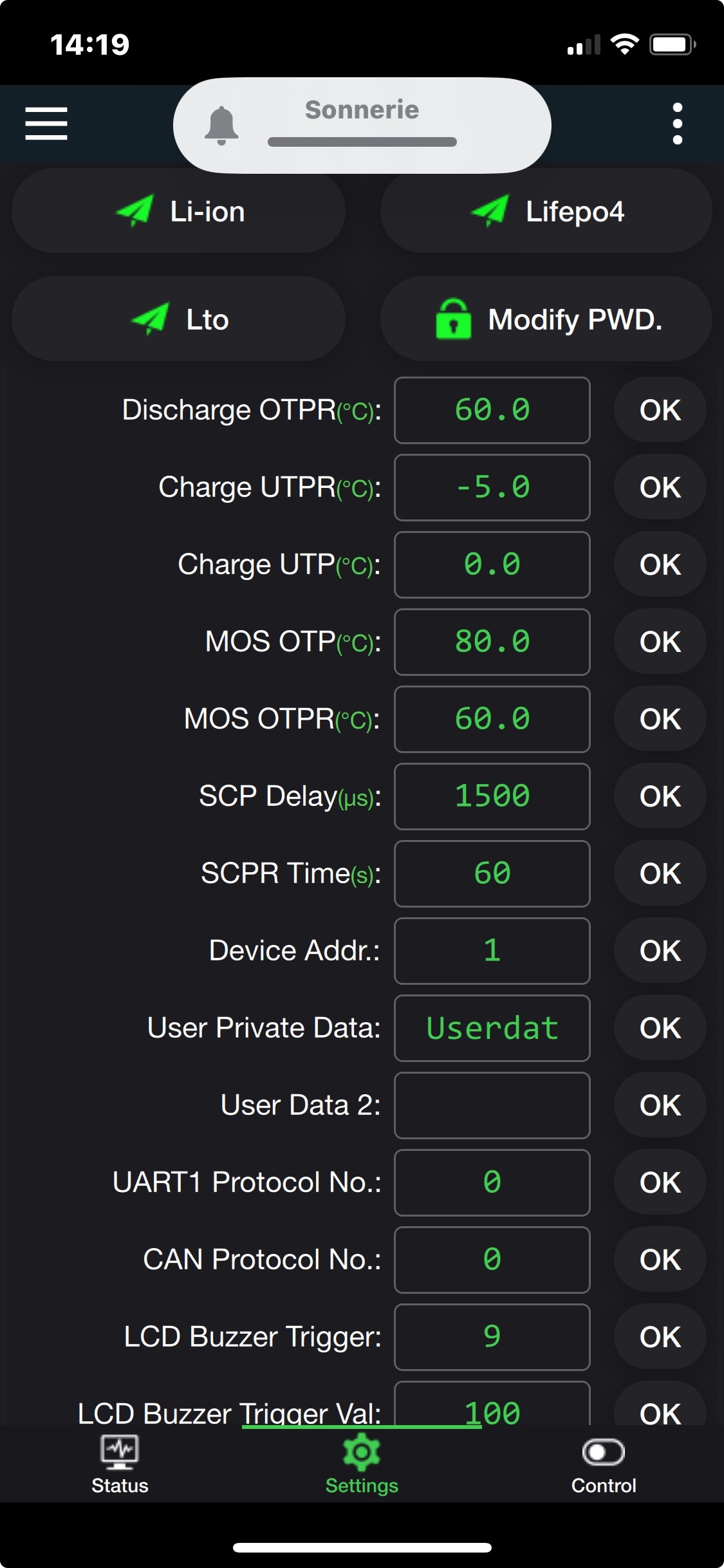Open the three-dot overflow menu
The height and width of the screenshot is (1568, 724).
tap(677, 124)
